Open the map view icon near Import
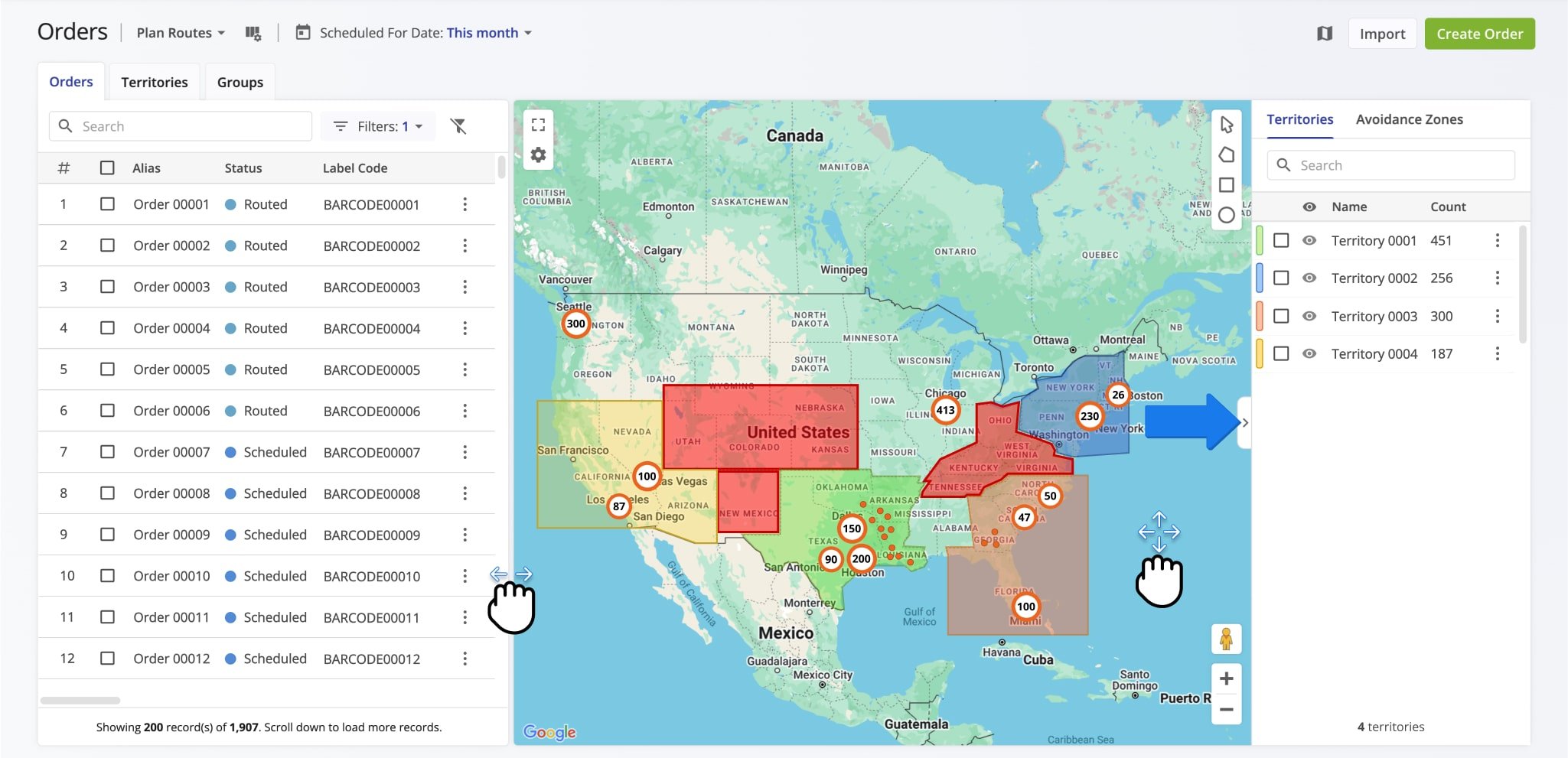 [1325, 34]
